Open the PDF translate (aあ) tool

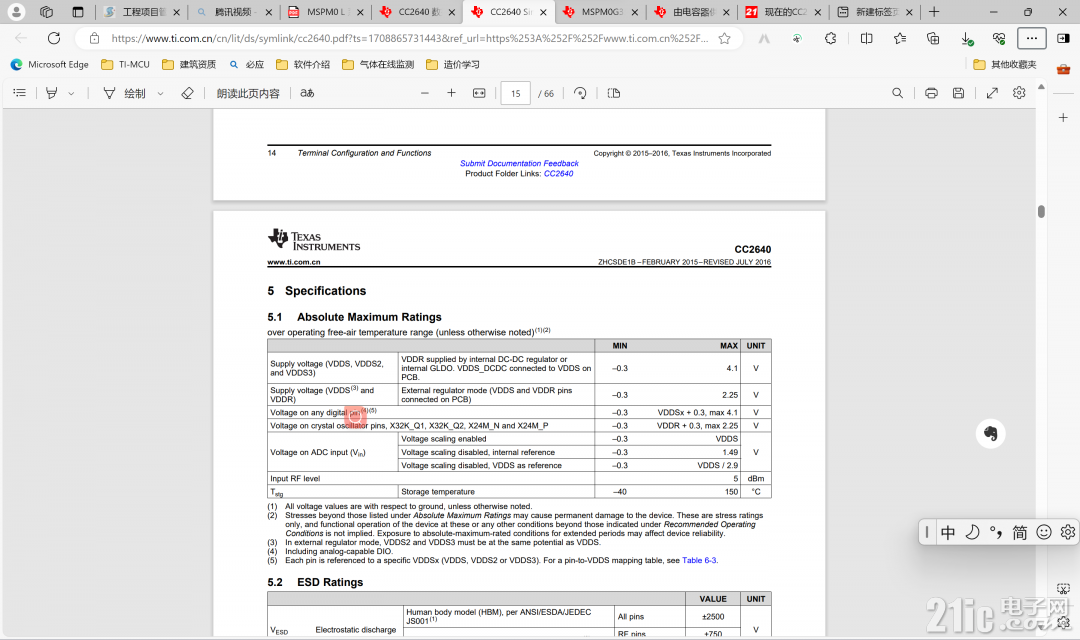307,93
